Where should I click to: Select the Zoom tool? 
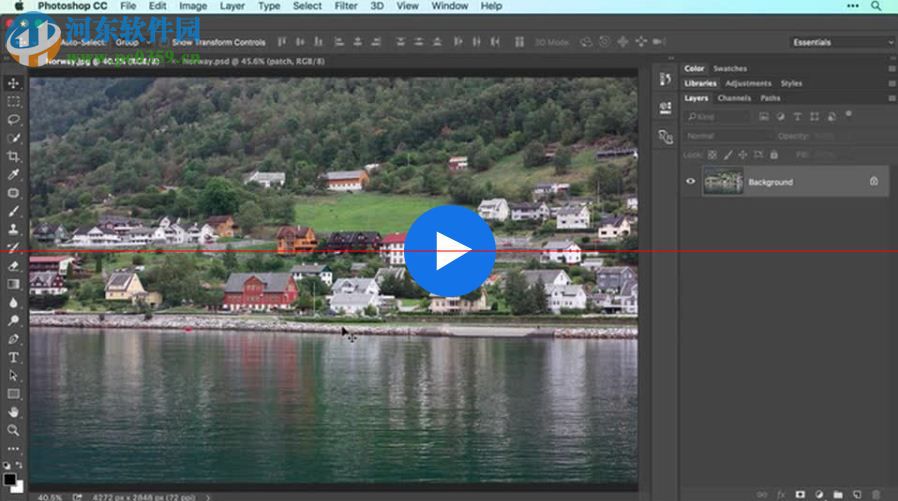[x=13, y=430]
